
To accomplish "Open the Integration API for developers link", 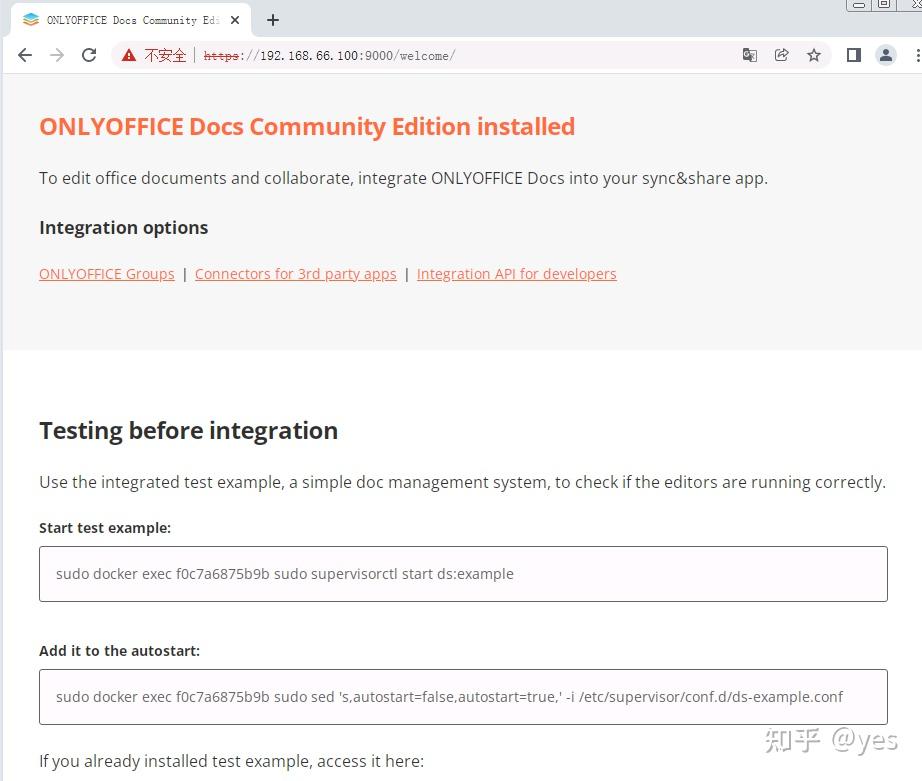I will [516, 273].
